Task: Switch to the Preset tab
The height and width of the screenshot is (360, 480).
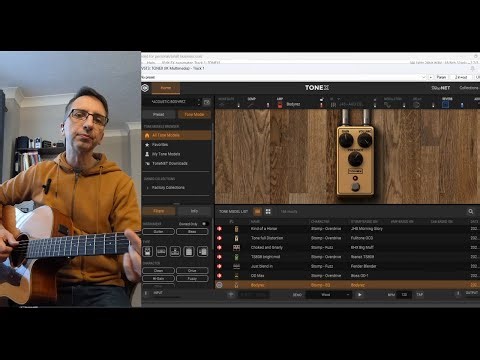Action: [159, 114]
